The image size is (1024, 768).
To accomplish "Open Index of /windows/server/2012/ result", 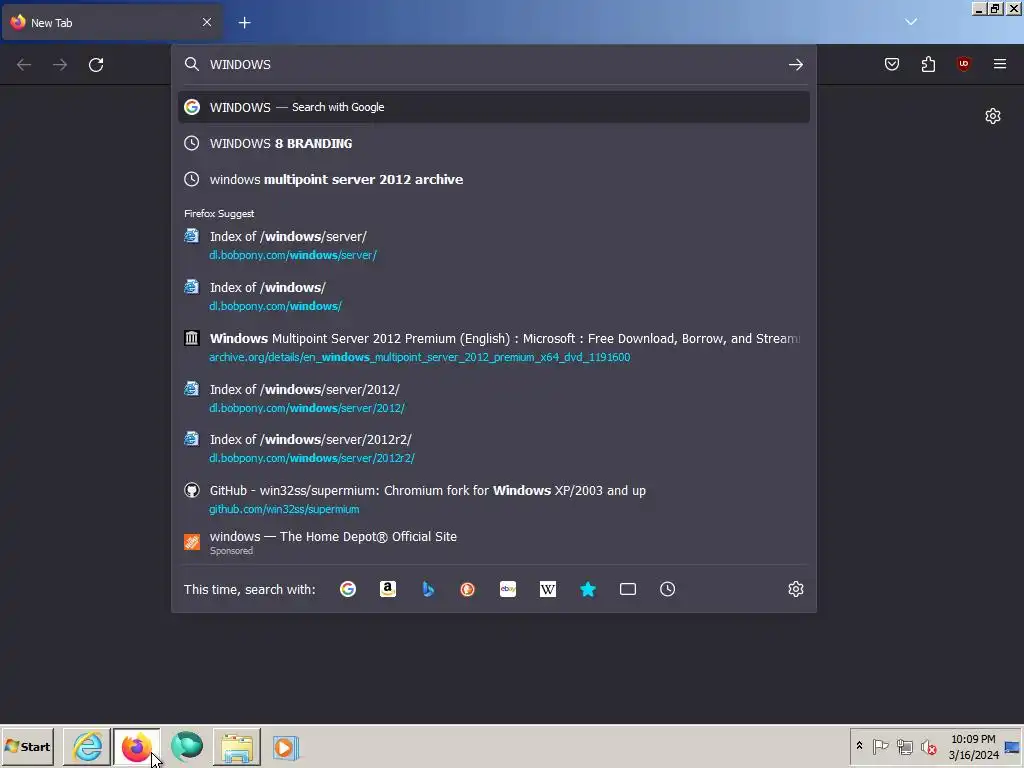I will (x=494, y=398).
